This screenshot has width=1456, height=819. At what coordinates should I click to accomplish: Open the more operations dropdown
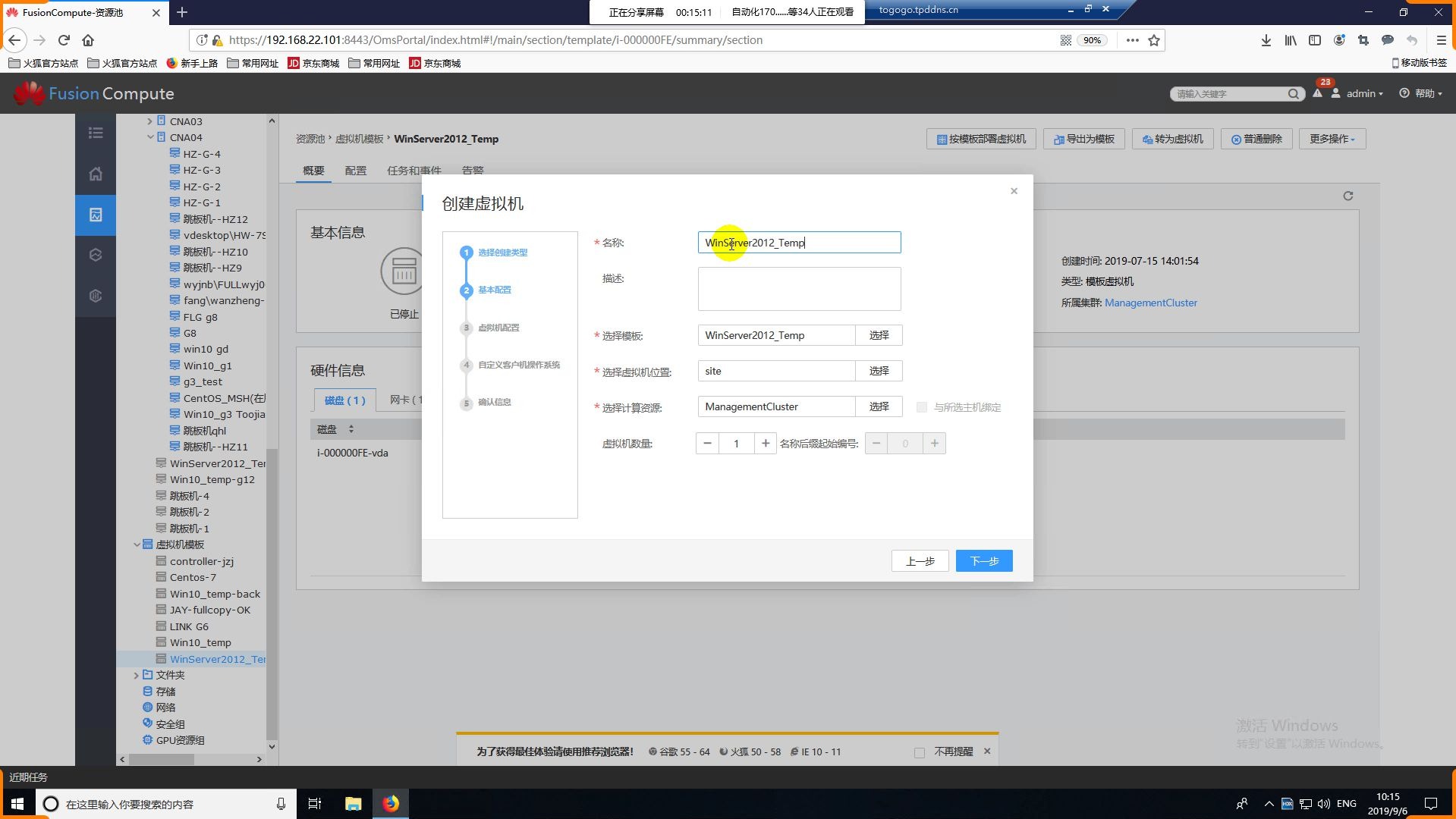[1332, 139]
